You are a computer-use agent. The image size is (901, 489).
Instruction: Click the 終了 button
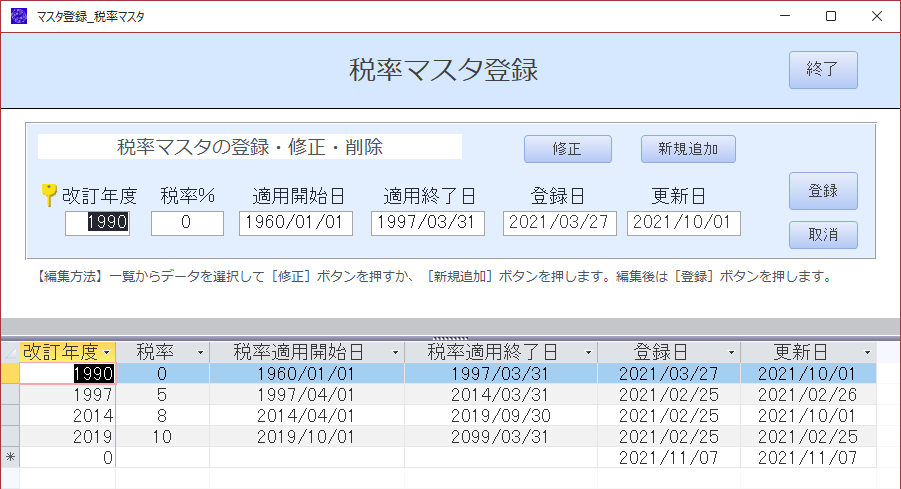pyautogui.click(x=823, y=70)
